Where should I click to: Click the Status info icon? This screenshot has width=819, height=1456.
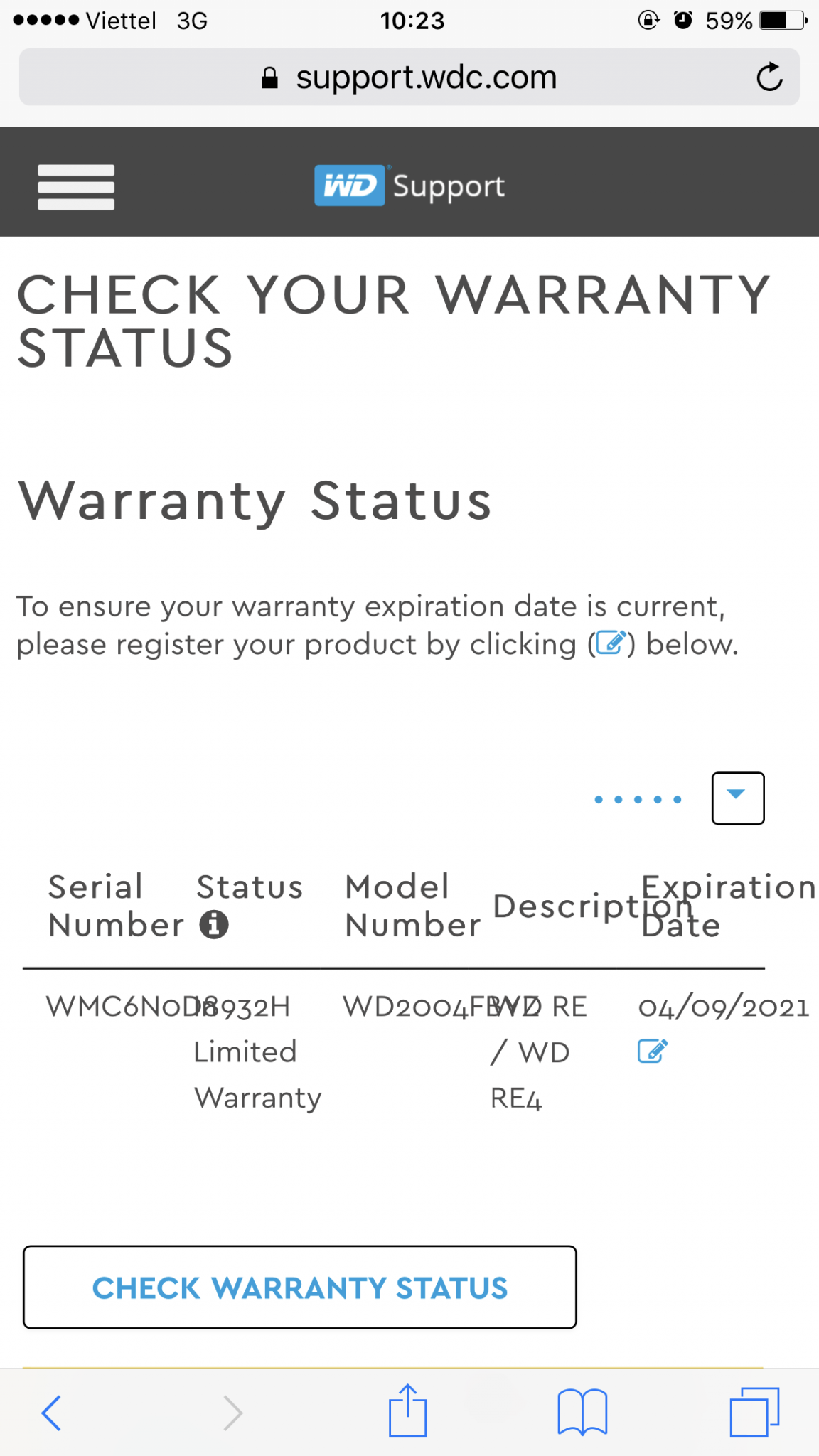pyautogui.click(x=214, y=925)
